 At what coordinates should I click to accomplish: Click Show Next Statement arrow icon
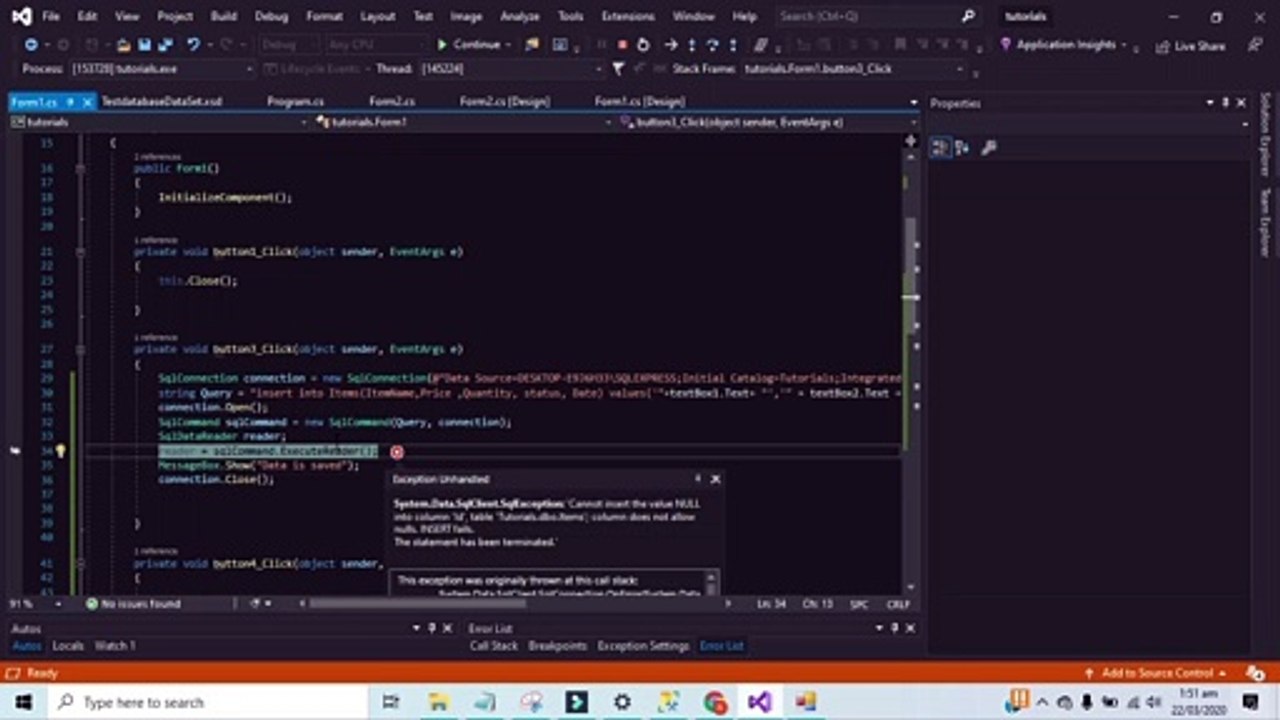[671, 45]
